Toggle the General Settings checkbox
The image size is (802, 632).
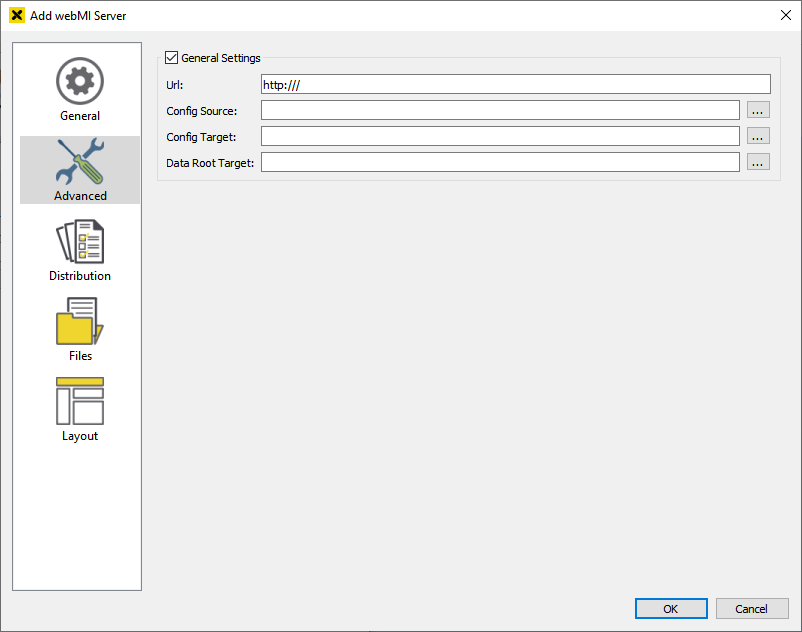[172, 58]
